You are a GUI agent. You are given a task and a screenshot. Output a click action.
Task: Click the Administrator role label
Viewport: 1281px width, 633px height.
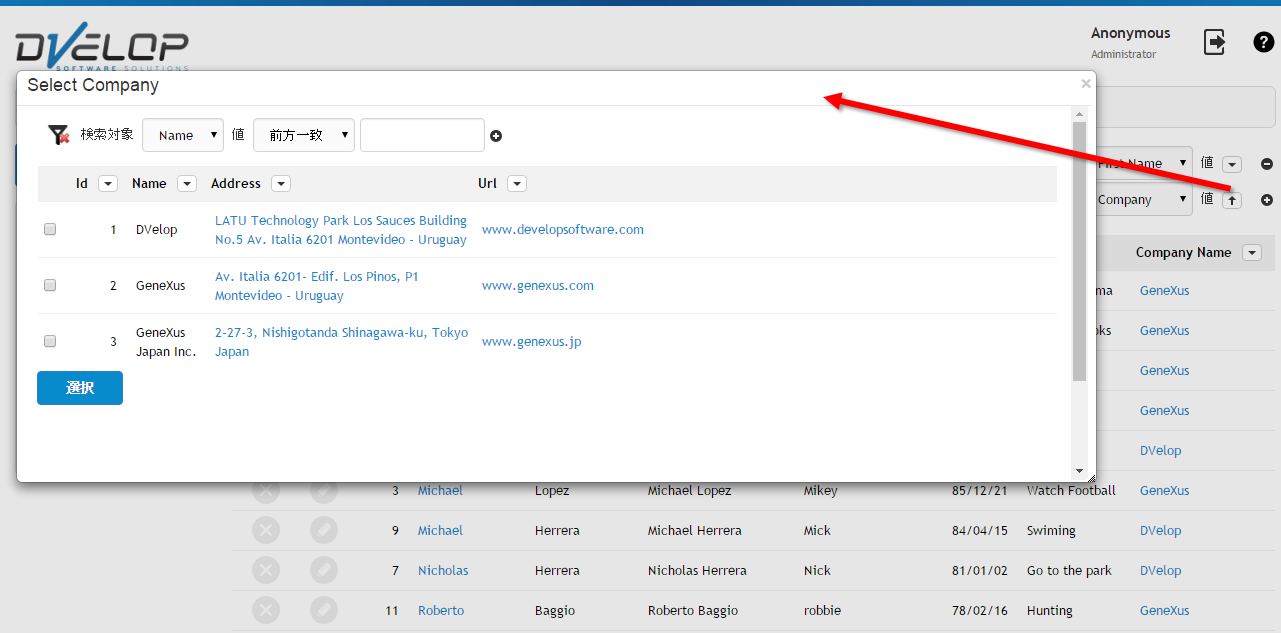1123,55
